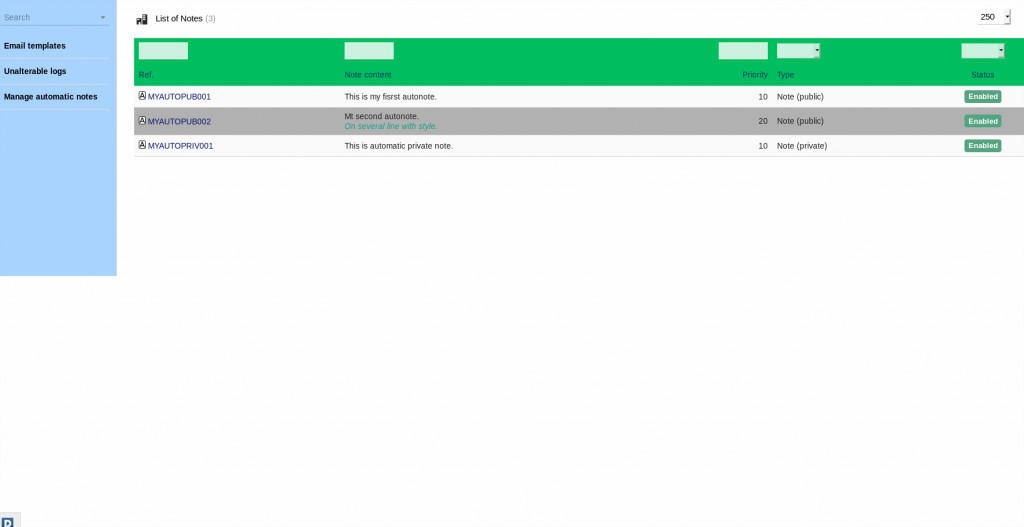The width and height of the screenshot is (1024, 527).
Task: Open Unalterable logs menu entry
Action: 35,71
